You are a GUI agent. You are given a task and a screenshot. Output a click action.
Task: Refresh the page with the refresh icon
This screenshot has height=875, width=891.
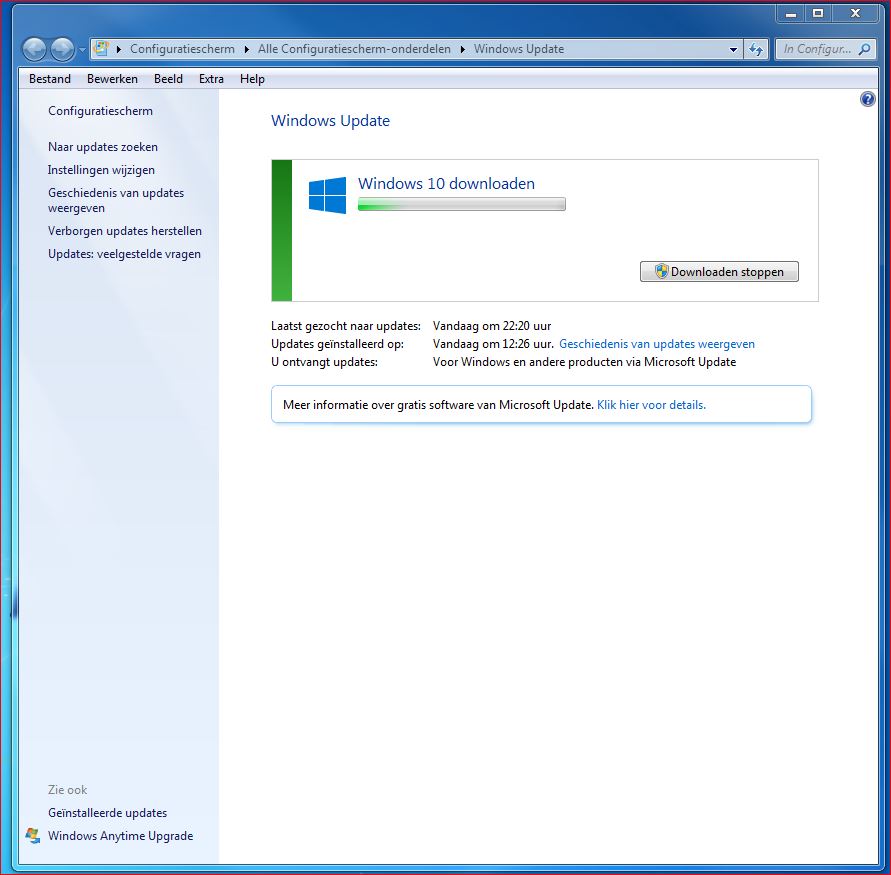tap(756, 49)
